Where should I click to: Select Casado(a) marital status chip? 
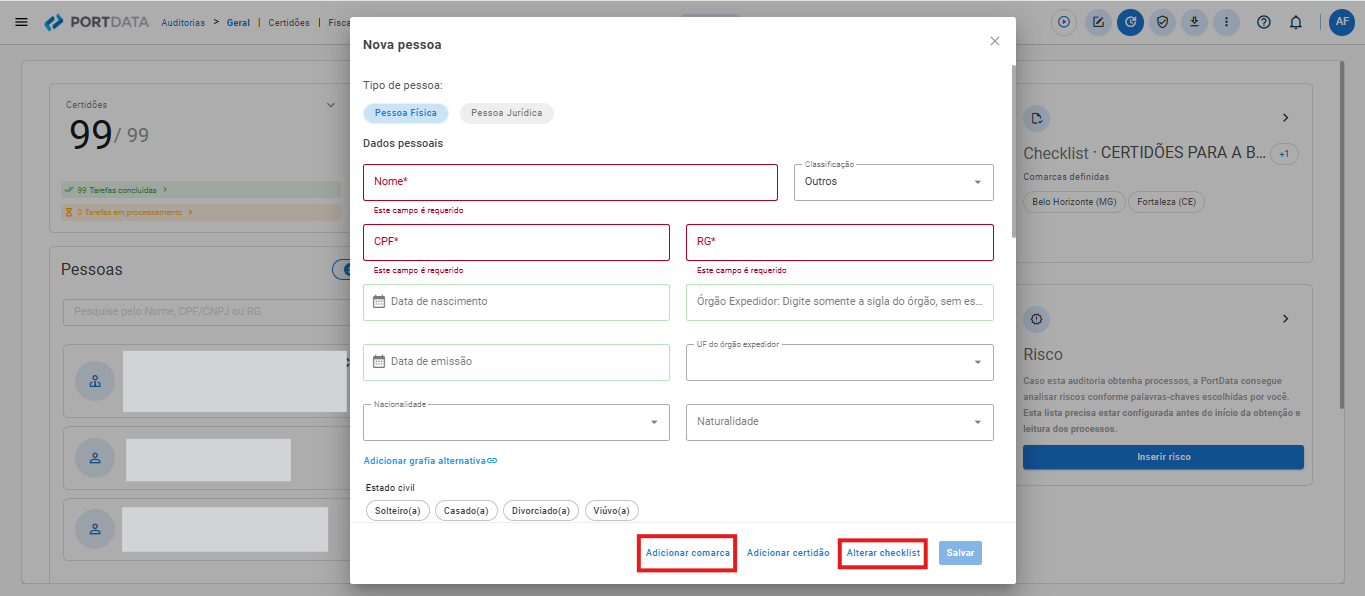[x=466, y=511]
